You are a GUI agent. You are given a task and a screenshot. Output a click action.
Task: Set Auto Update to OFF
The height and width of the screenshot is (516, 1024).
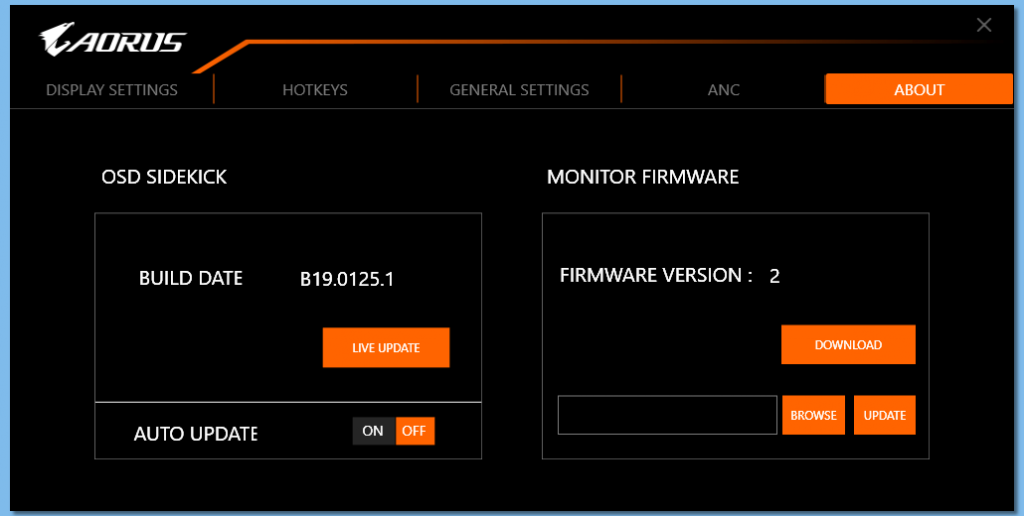pyautogui.click(x=414, y=431)
